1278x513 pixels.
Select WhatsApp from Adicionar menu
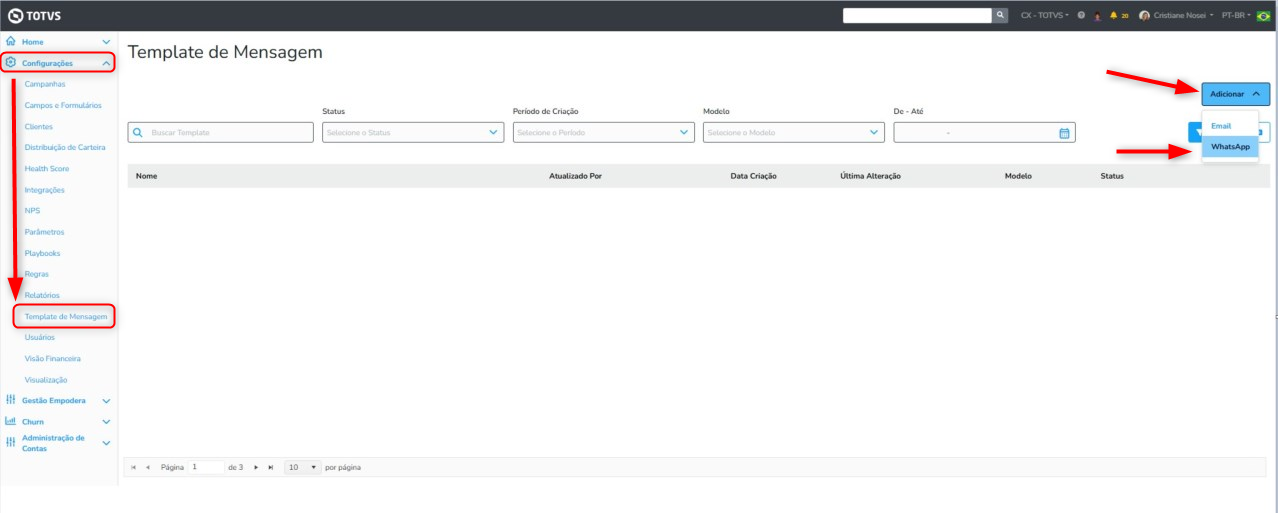(x=1231, y=146)
